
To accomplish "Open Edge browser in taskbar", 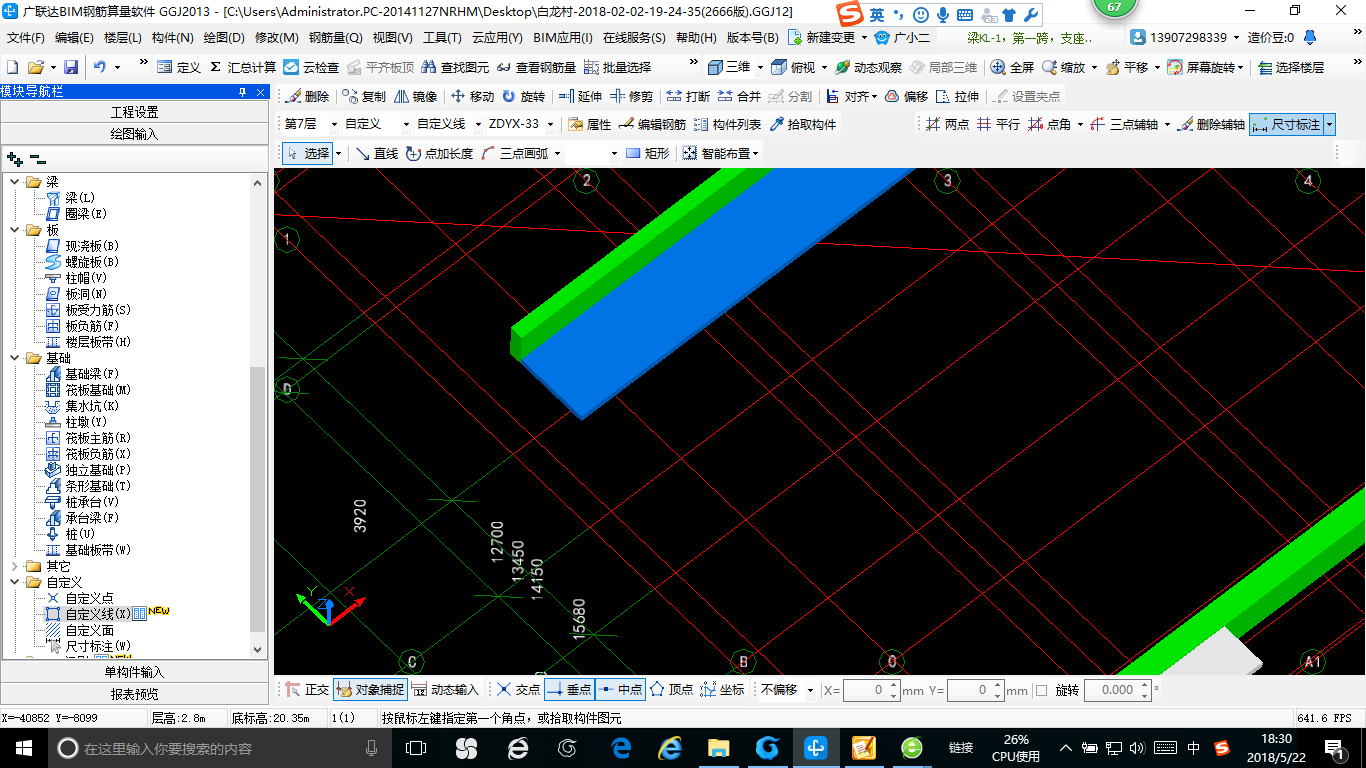I will click(621, 747).
